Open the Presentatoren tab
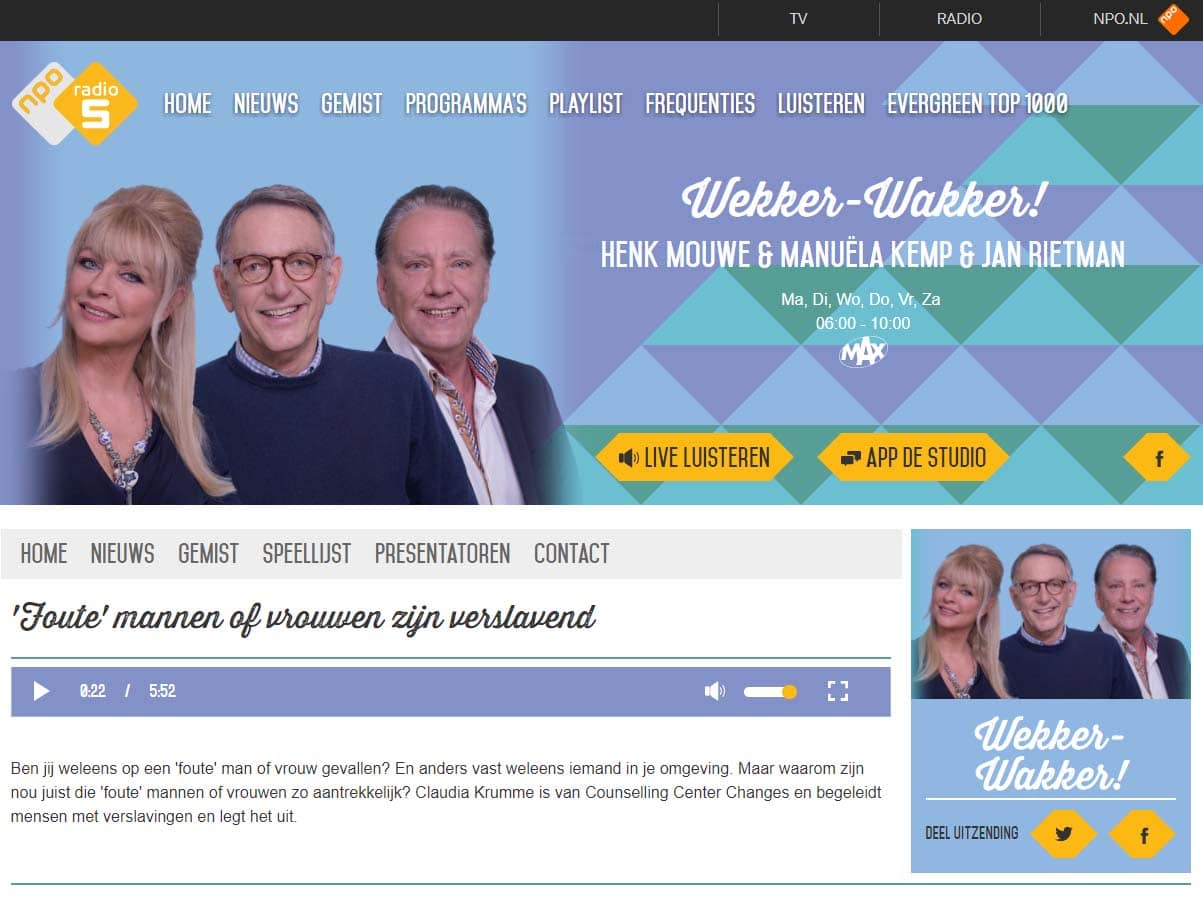 (443, 554)
